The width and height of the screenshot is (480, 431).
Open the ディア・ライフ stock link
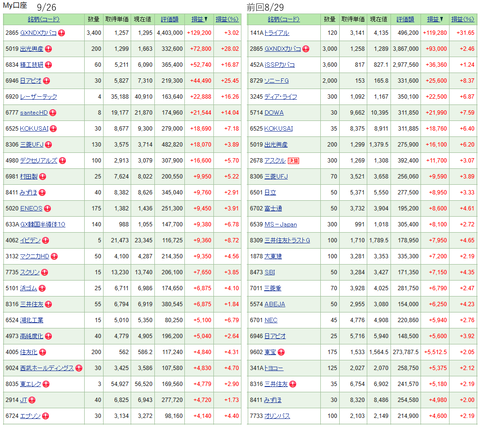click(281, 97)
